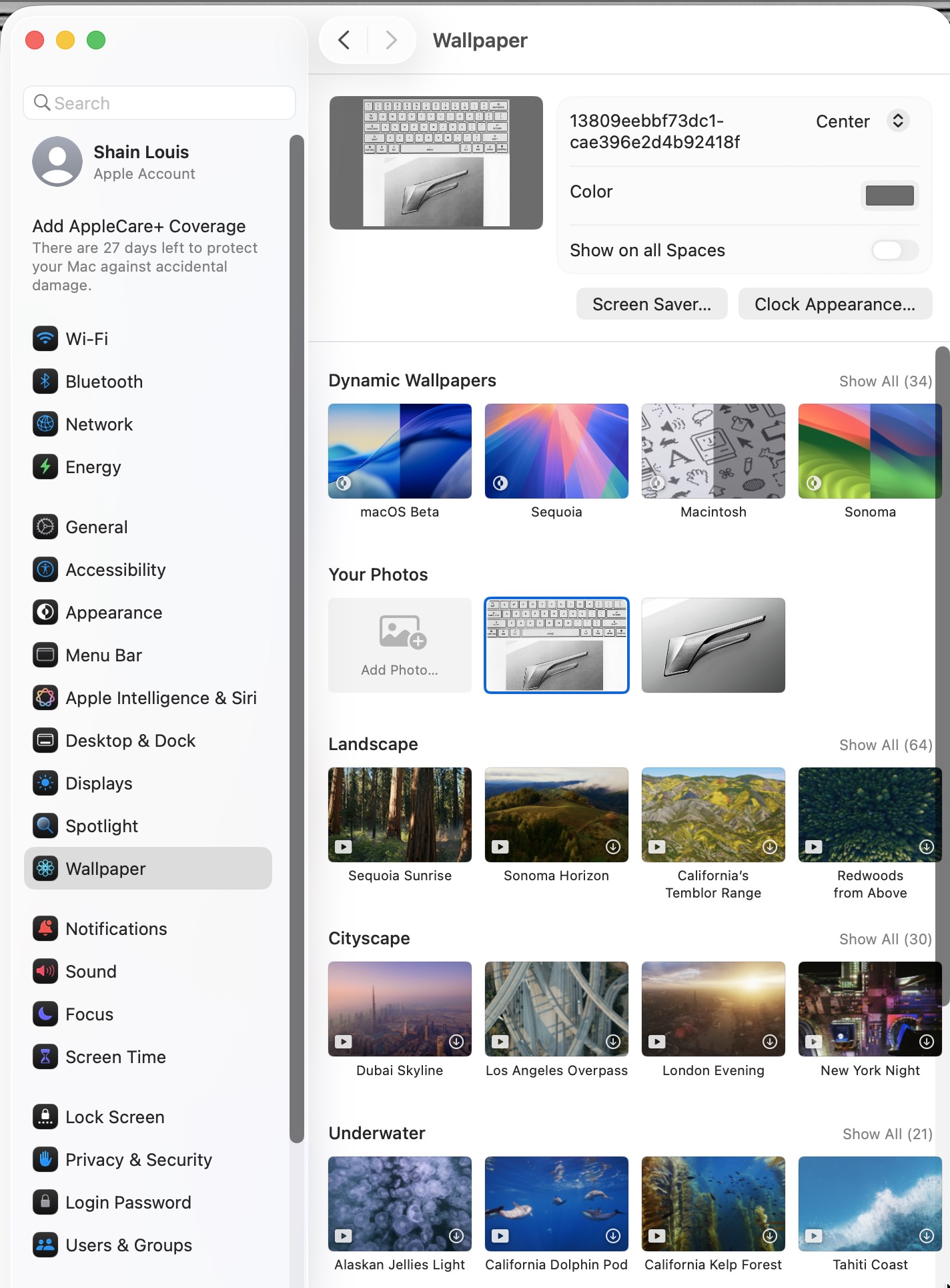This screenshot has height=1288, width=950.
Task: Click the Login Password lock icon
Action: (x=45, y=1202)
